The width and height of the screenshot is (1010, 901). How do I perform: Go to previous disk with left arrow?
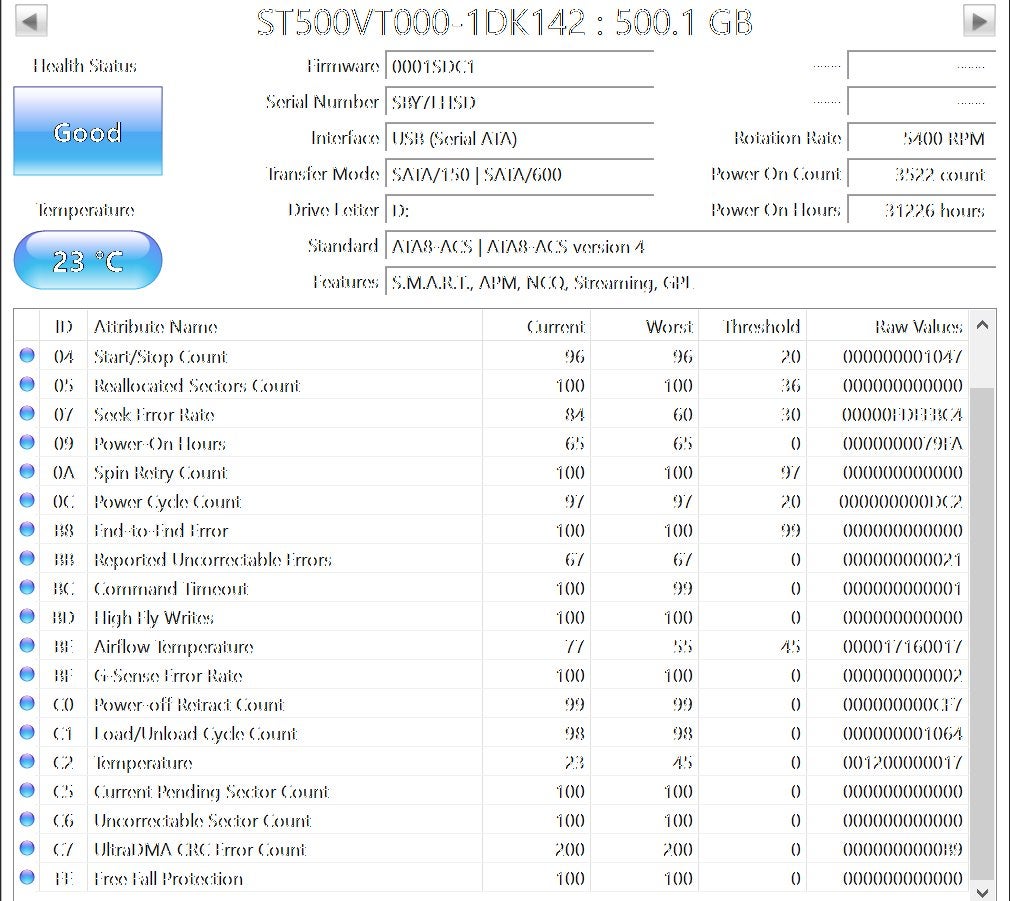(30, 21)
